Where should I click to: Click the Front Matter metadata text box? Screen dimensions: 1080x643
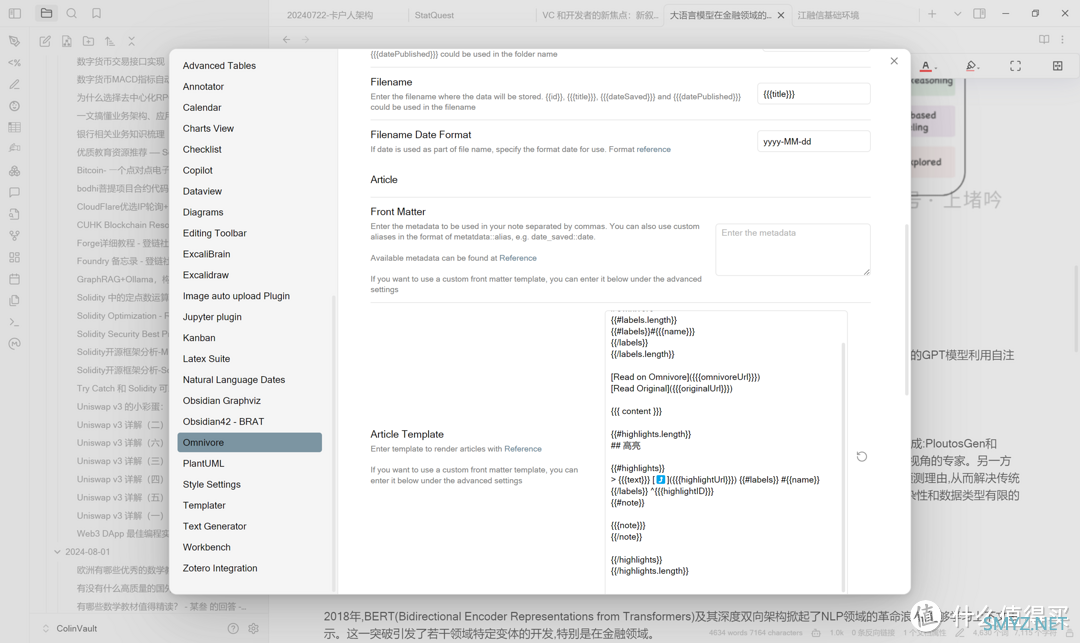(x=792, y=249)
